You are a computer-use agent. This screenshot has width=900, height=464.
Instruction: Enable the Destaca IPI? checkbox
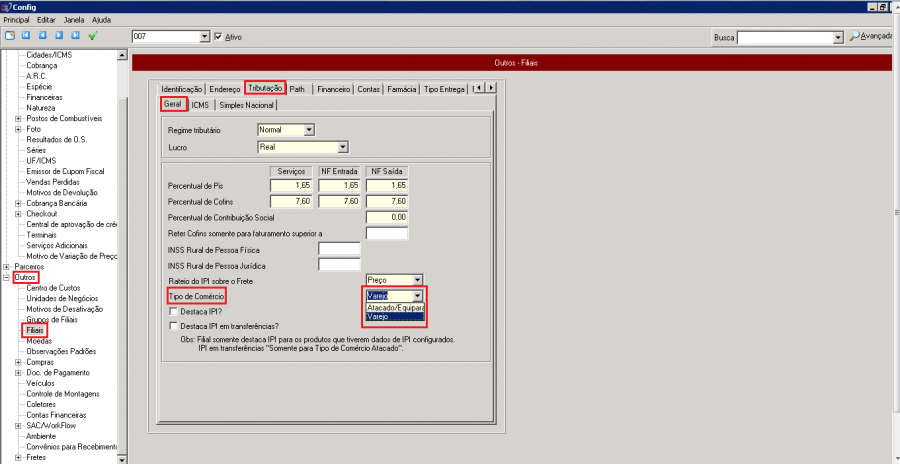(174, 312)
